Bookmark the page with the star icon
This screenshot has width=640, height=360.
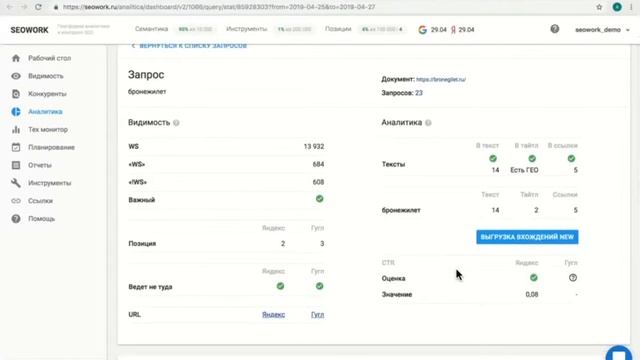coord(599,7)
